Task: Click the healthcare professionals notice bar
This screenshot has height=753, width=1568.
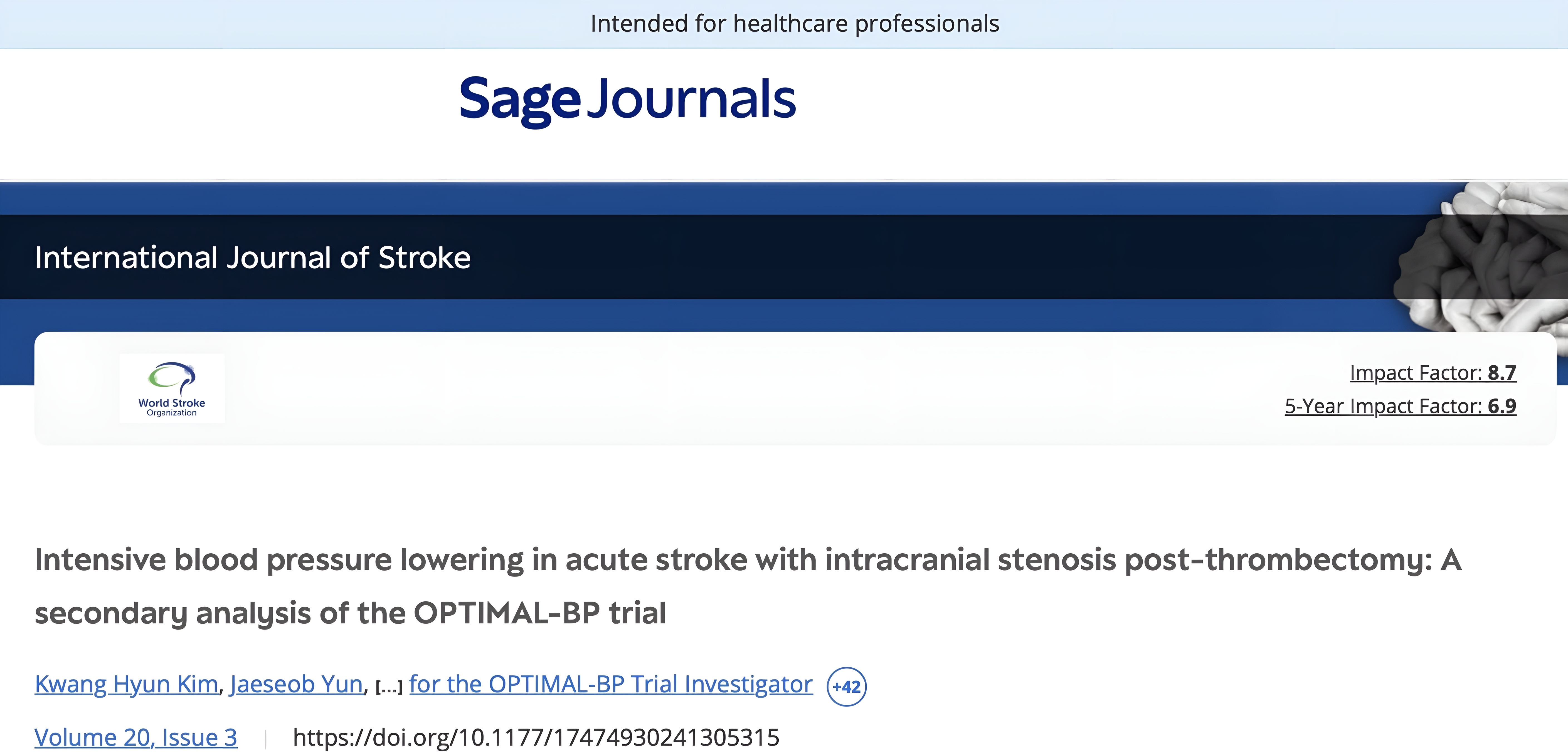Action: [x=784, y=24]
